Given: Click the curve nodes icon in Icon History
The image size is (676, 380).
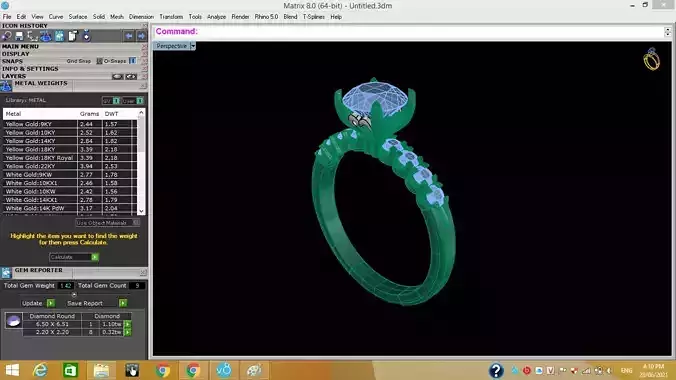Looking at the screenshot, I should pyautogui.click(x=32, y=36).
